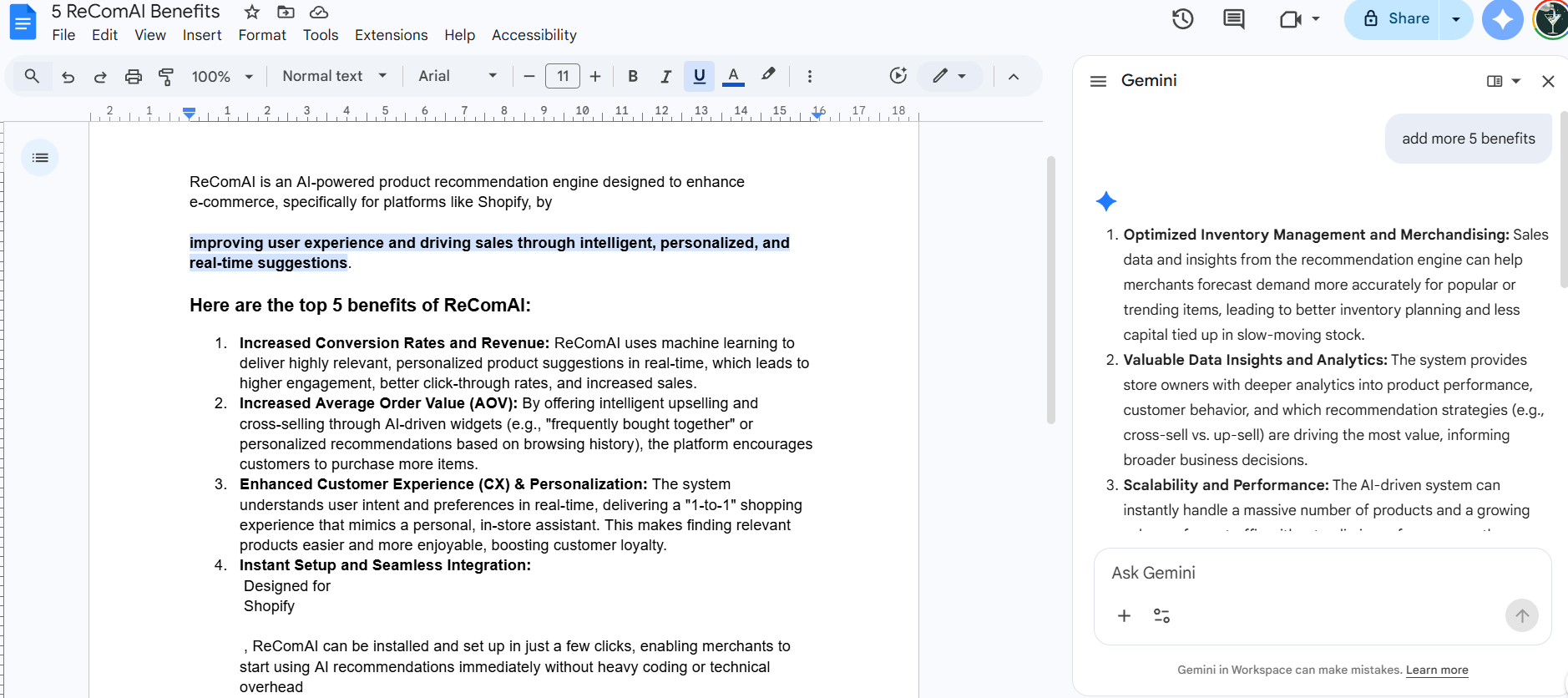Increase the font size
1568x698 pixels.
coord(595,76)
